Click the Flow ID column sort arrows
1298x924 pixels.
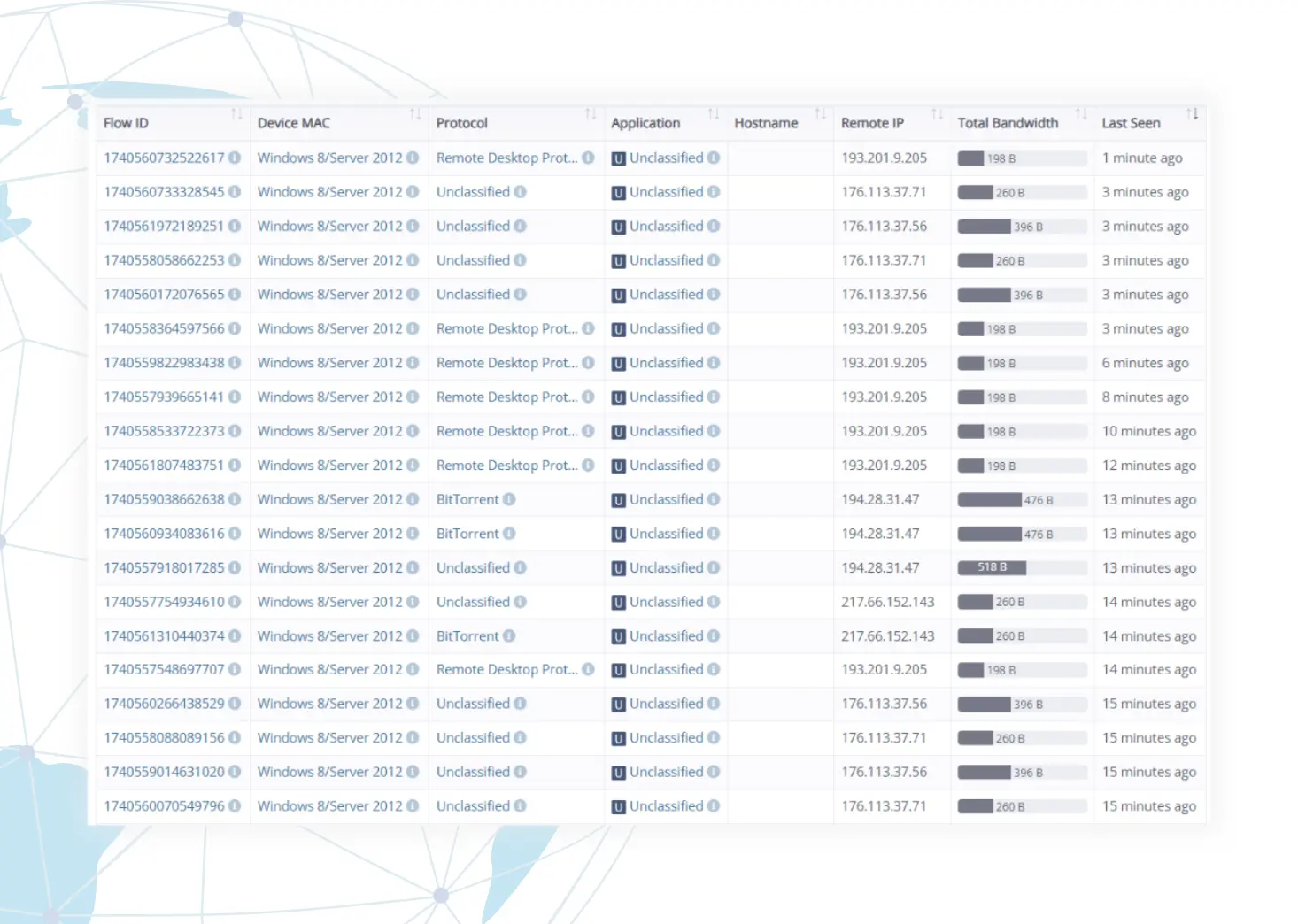pos(236,114)
